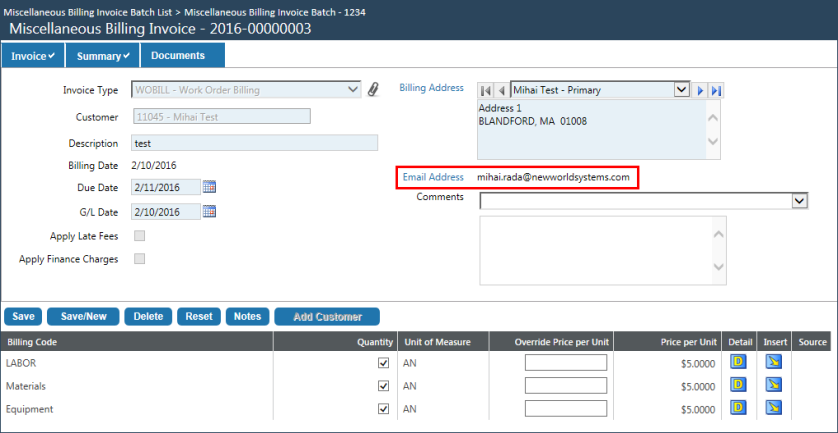The image size is (838, 433).
Task: Open the Billing Address selection dropdown
Action: click(x=682, y=90)
